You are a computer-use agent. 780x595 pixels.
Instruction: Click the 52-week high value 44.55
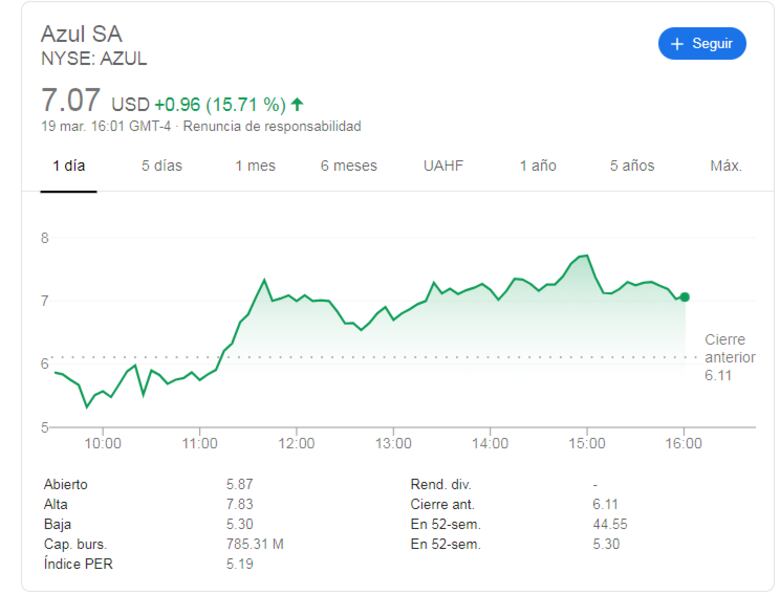pos(610,524)
